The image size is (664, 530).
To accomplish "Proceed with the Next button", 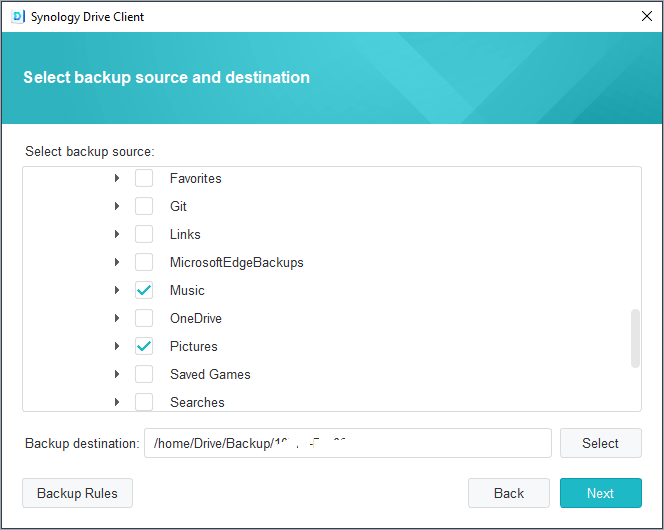I will tap(600, 493).
